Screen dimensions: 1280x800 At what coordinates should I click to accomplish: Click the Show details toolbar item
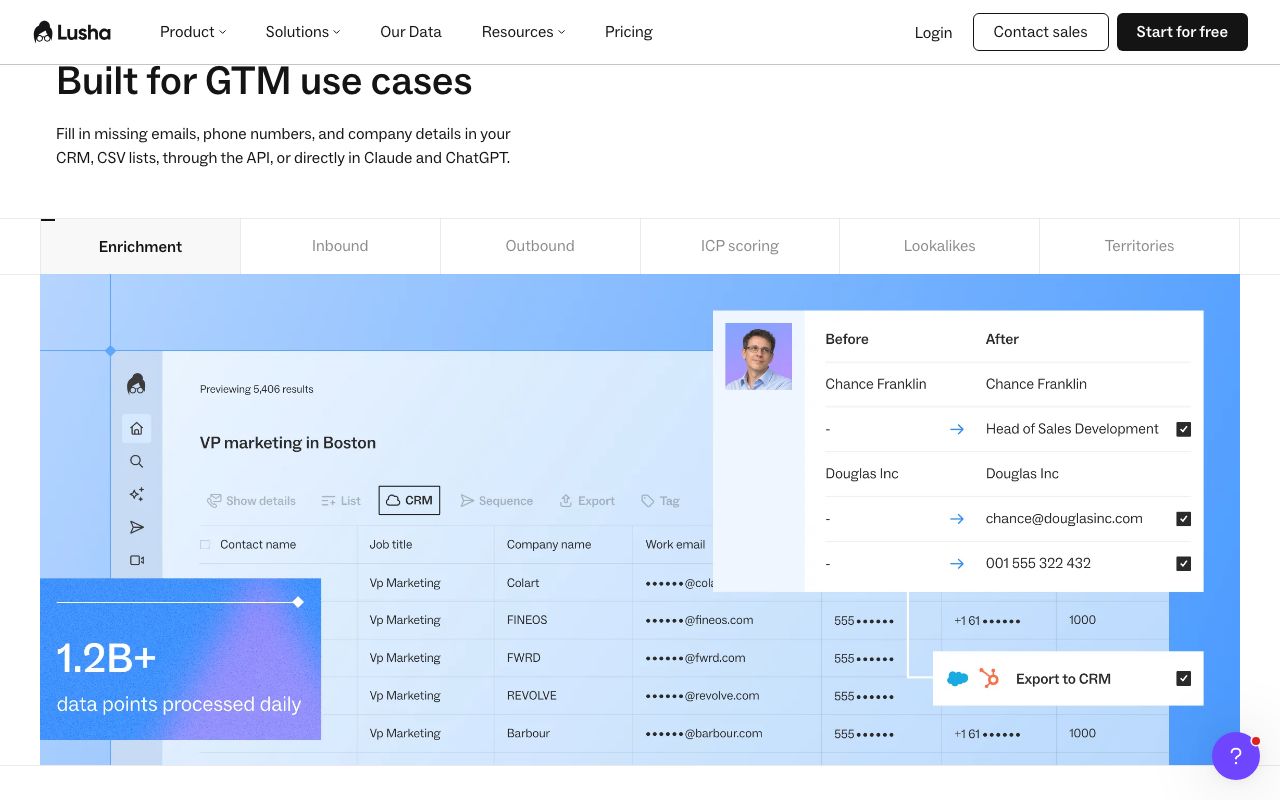251,501
